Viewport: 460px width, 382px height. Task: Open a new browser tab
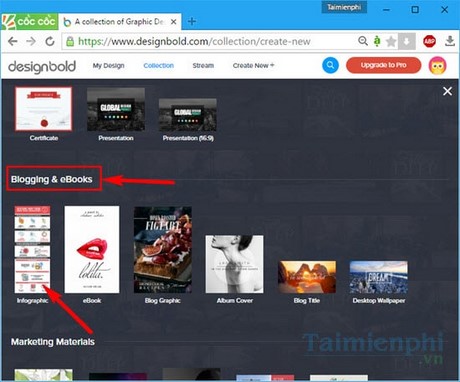pyautogui.click(x=192, y=22)
